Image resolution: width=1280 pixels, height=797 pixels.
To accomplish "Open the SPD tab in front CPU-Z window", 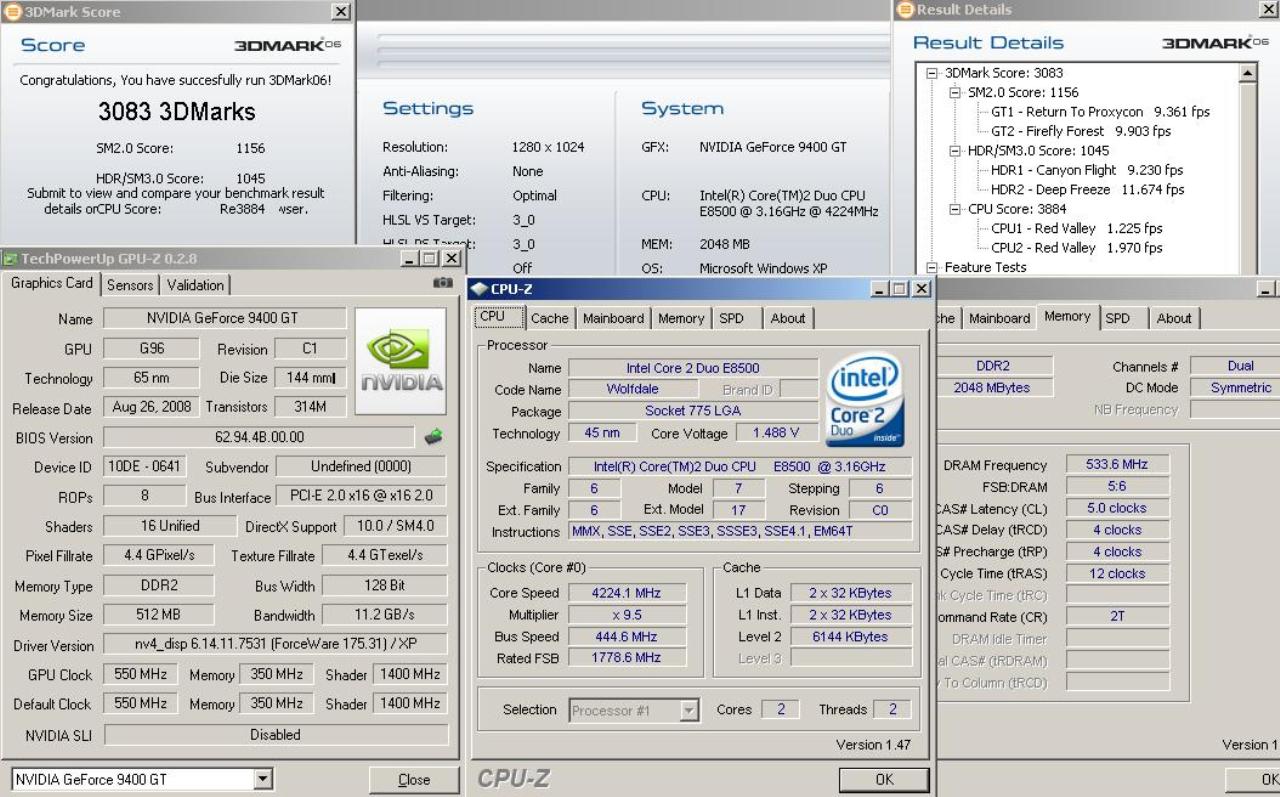I will coord(731,318).
